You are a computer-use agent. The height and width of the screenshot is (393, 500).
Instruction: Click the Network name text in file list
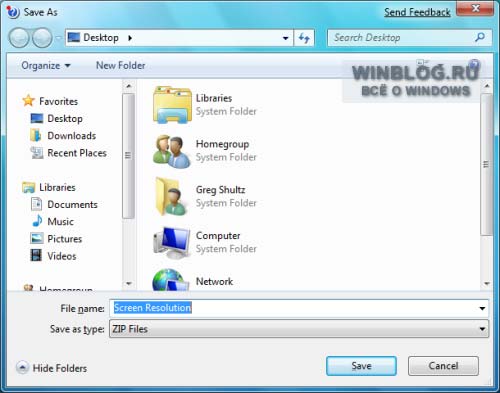pos(214,281)
